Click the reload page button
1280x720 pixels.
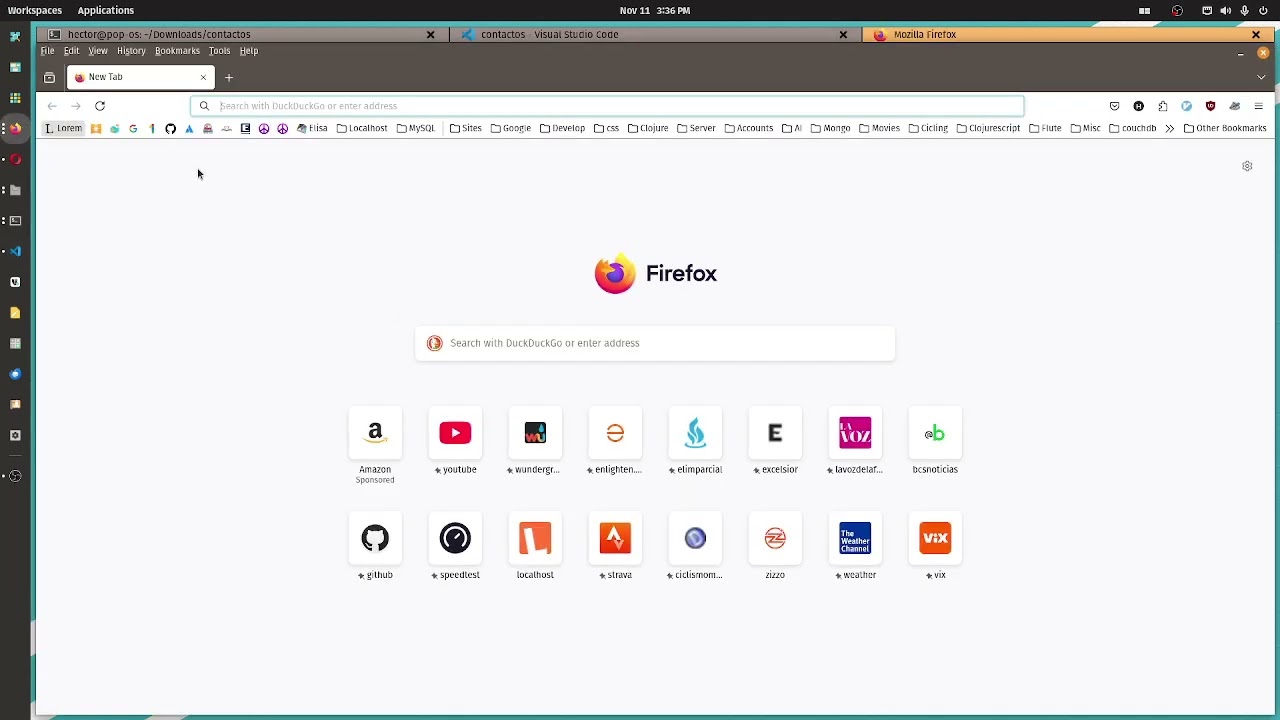point(100,106)
